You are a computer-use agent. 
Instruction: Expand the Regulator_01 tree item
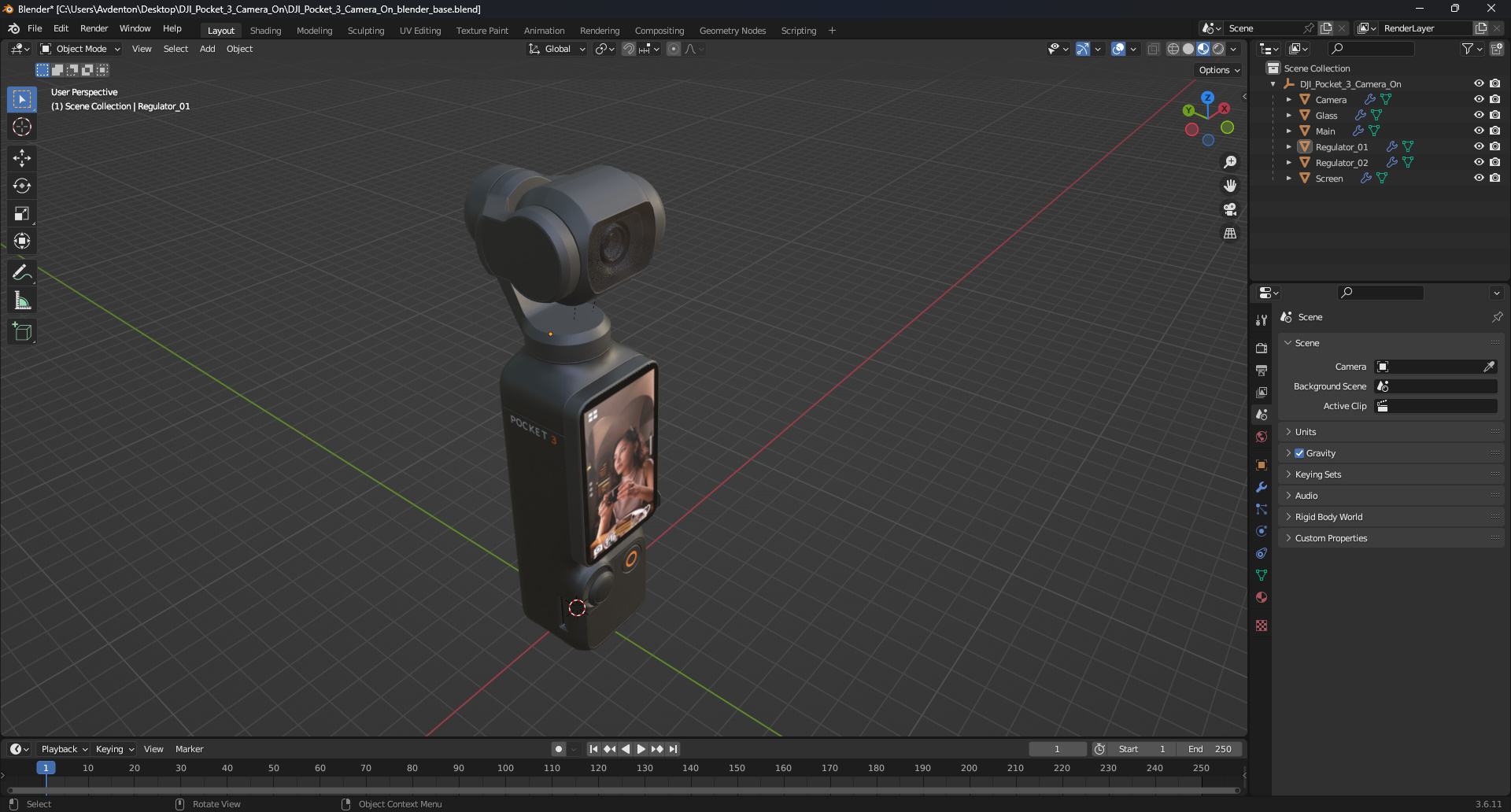click(1288, 146)
